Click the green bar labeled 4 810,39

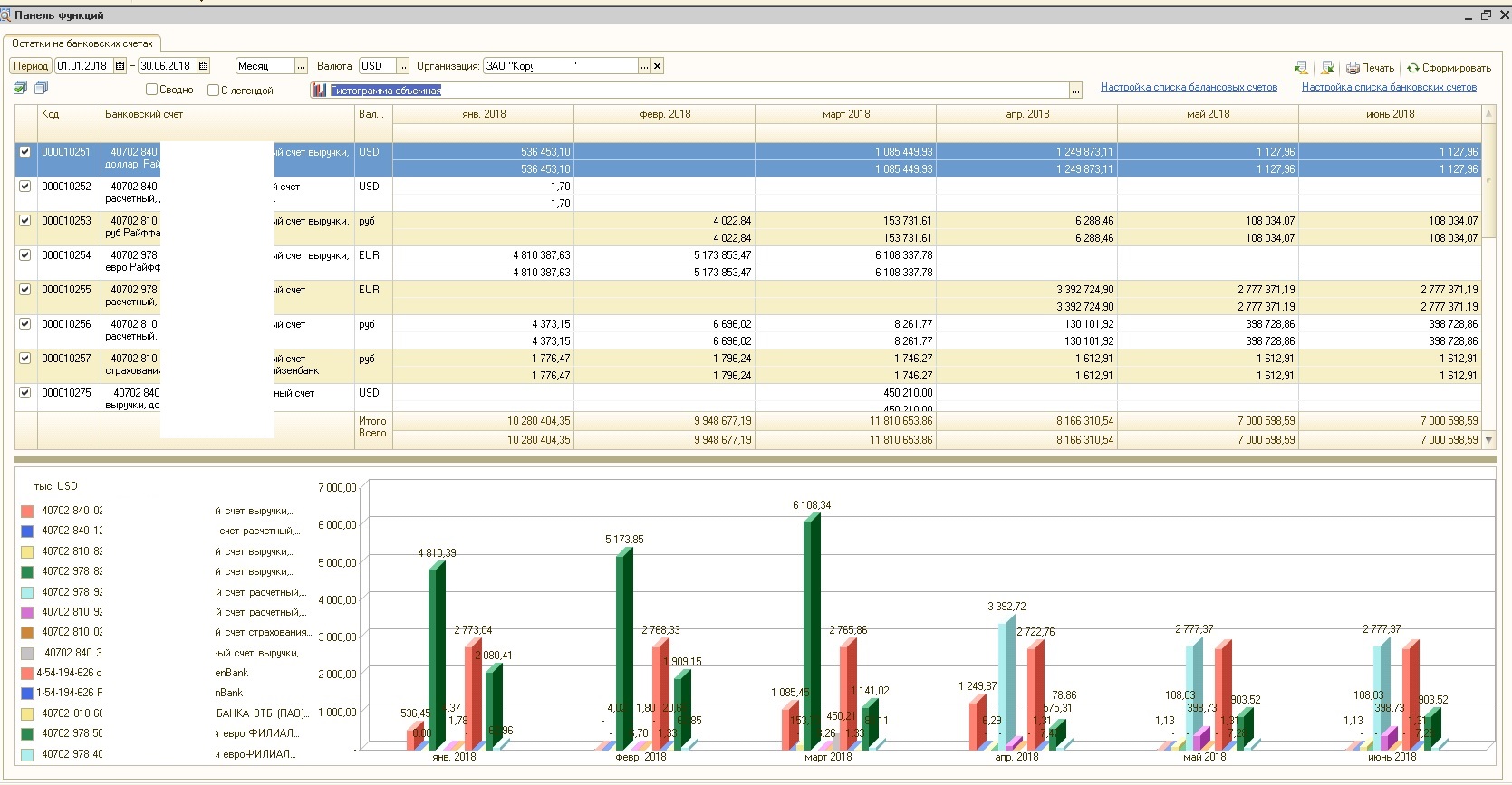pyautogui.click(x=437, y=656)
